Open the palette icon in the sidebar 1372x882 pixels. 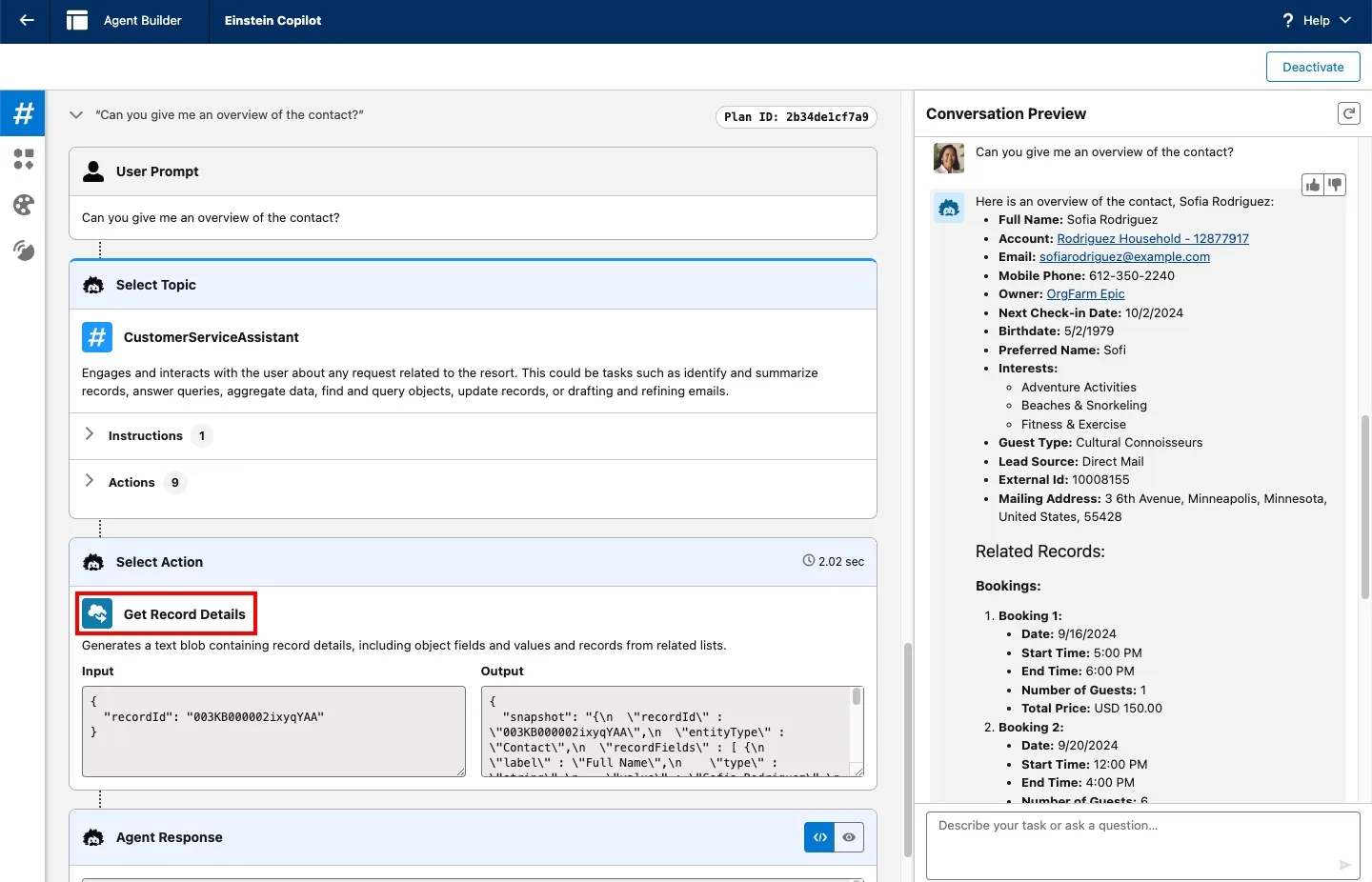point(24,205)
